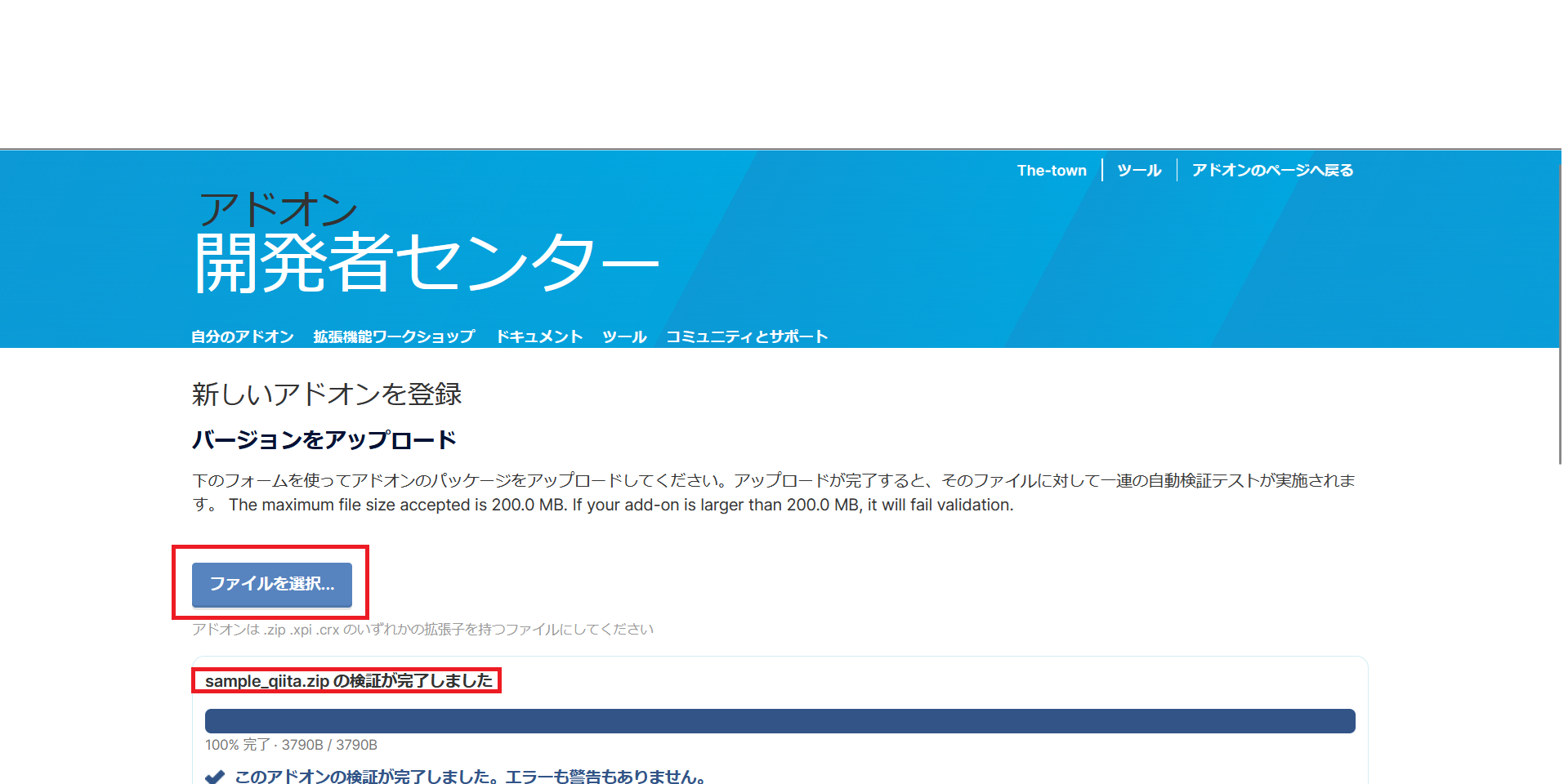The image size is (1568, 784).
Task: Click the validation success checkmark icon
Action: pyautogui.click(x=215, y=776)
